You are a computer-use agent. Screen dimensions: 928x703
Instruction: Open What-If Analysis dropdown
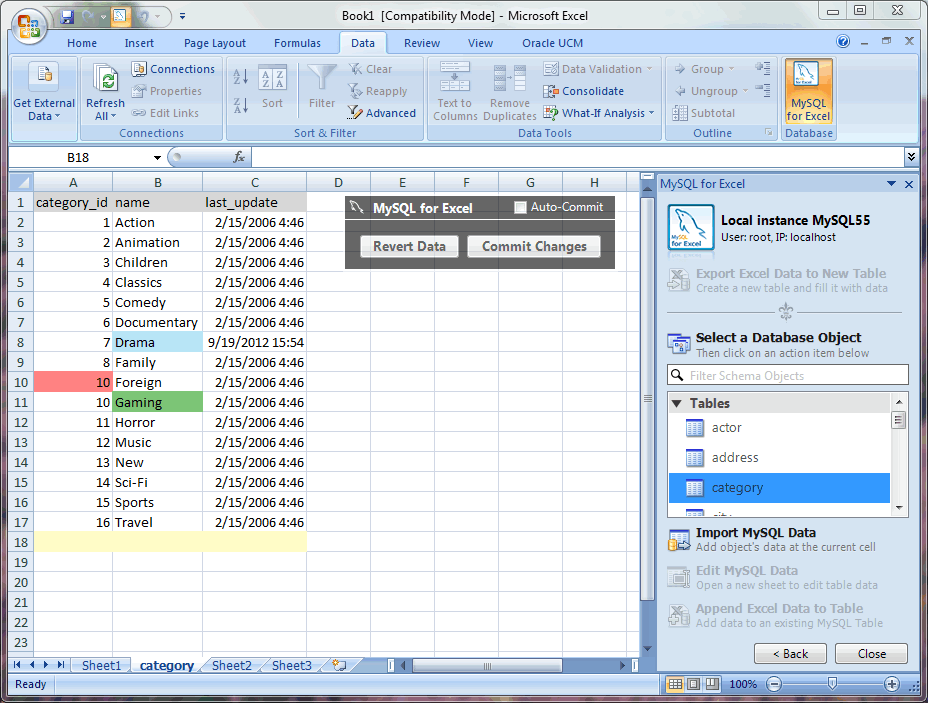[599, 113]
